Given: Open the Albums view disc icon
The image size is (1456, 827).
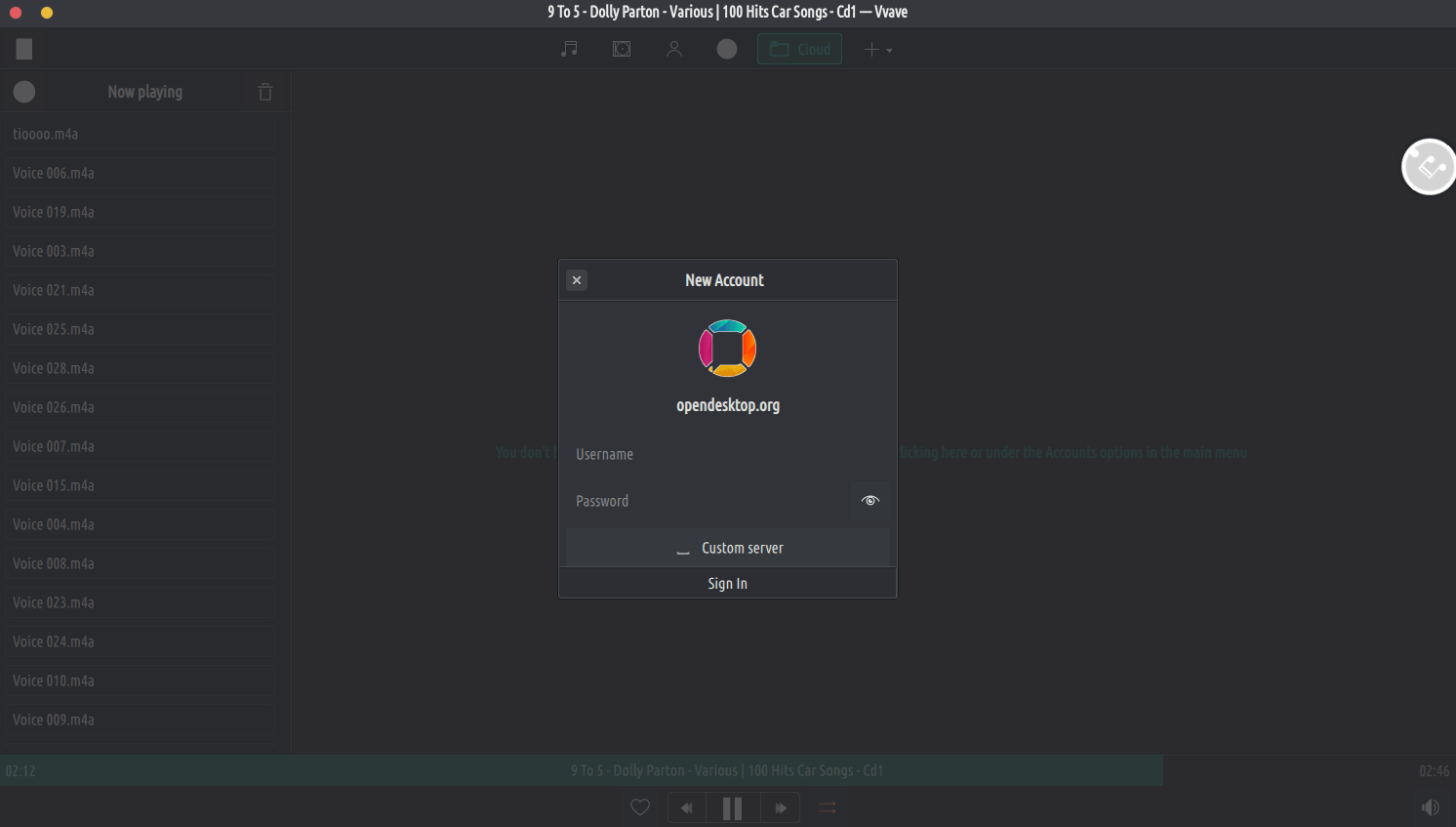Looking at the screenshot, I should [x=622, y=49].
